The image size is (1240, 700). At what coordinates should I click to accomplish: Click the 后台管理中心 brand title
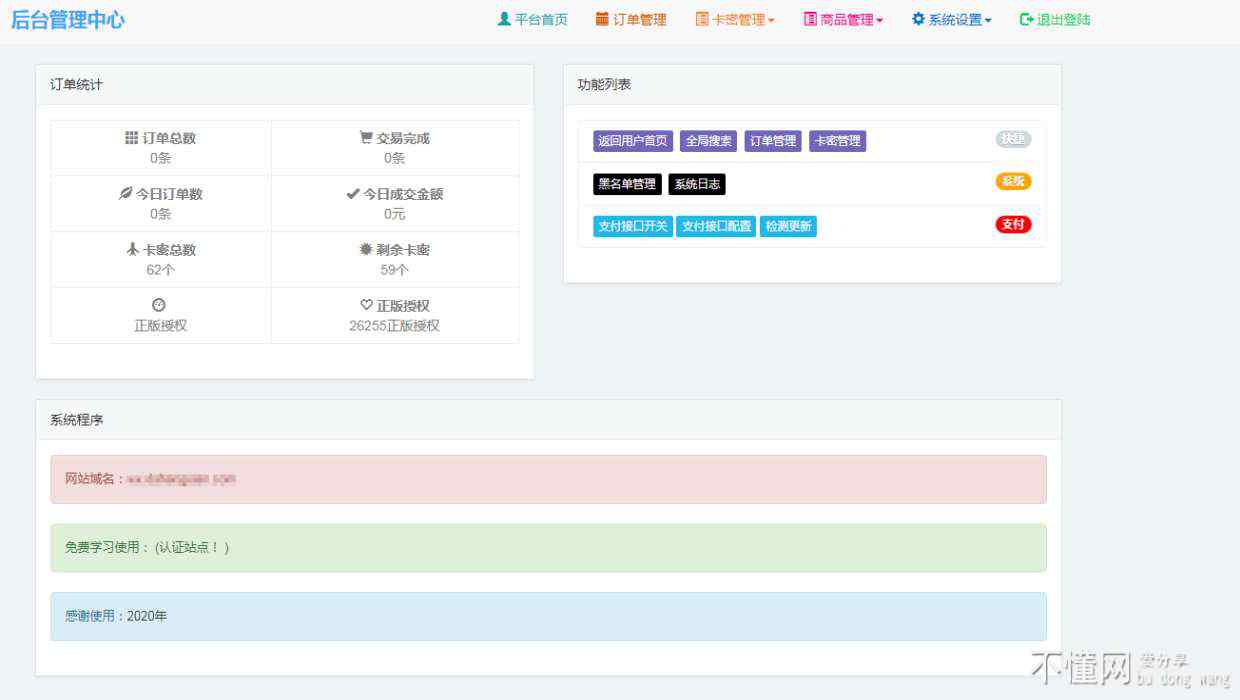(68, 19)
